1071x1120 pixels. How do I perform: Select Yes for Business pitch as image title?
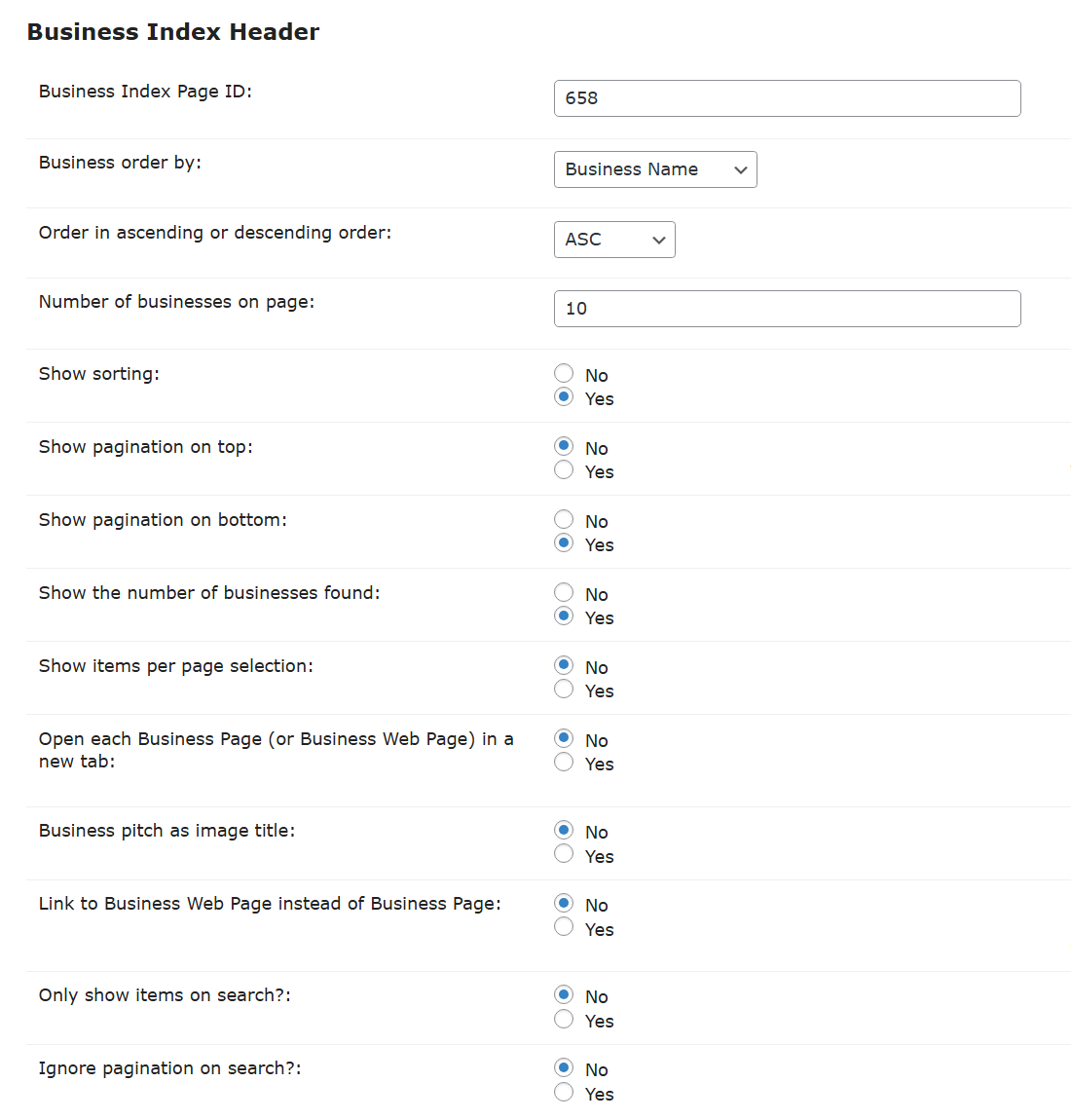(x=564, y=855)
